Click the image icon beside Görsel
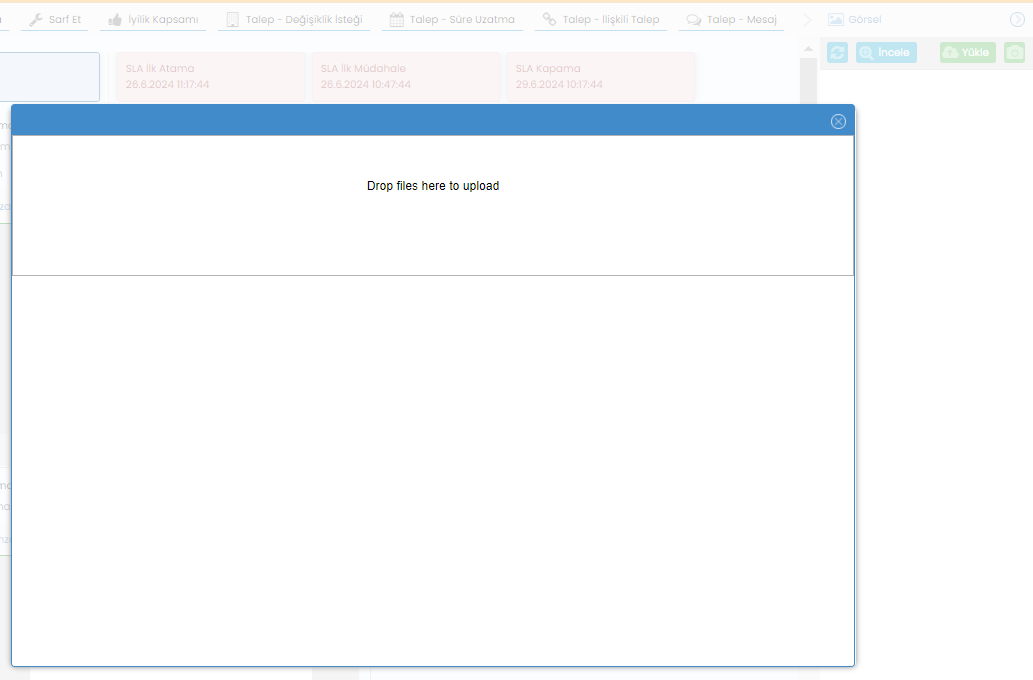 (x=835, y=20)
